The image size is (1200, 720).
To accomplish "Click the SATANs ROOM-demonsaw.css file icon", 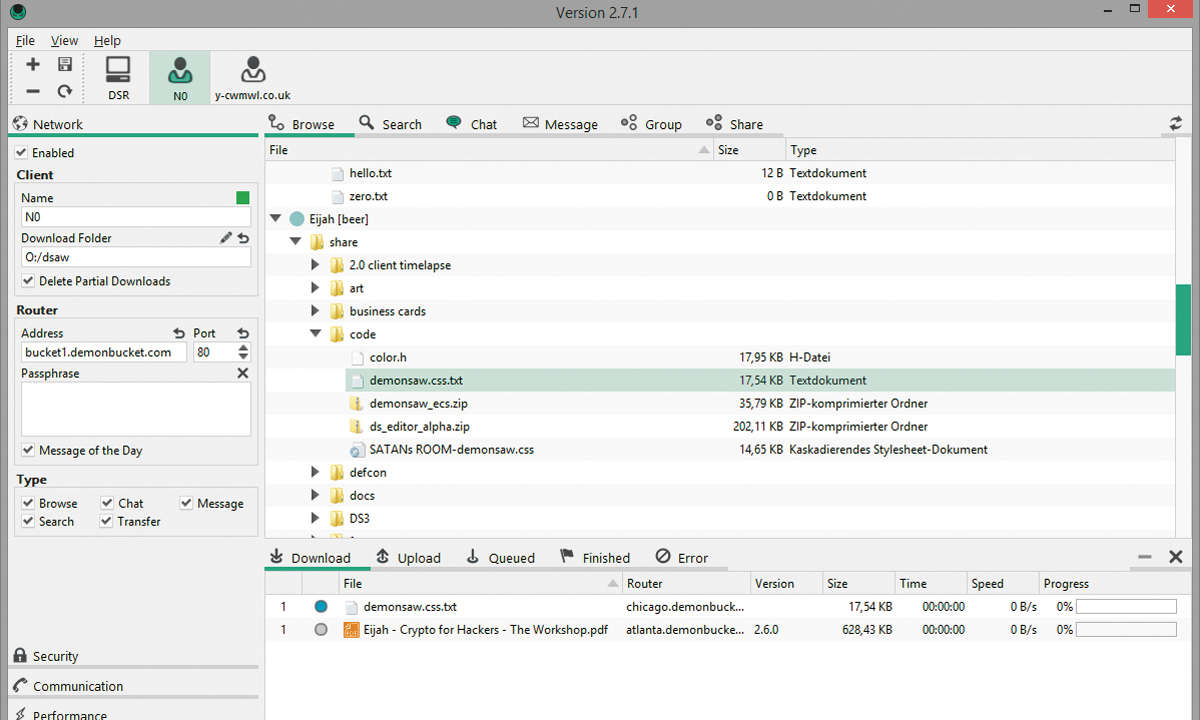I will [357, 449].
